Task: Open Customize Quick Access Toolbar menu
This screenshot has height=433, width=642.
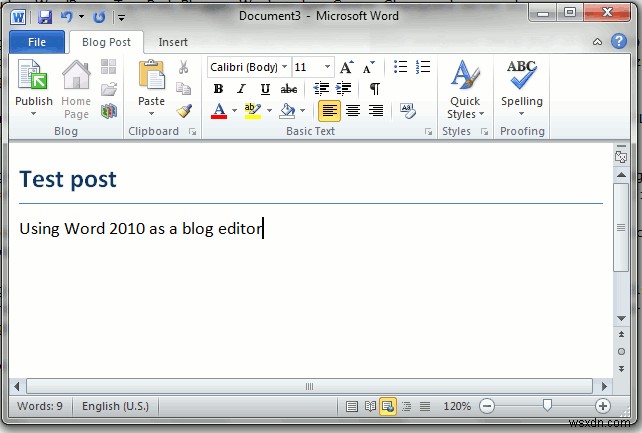Action: click(x=122, y=17)
